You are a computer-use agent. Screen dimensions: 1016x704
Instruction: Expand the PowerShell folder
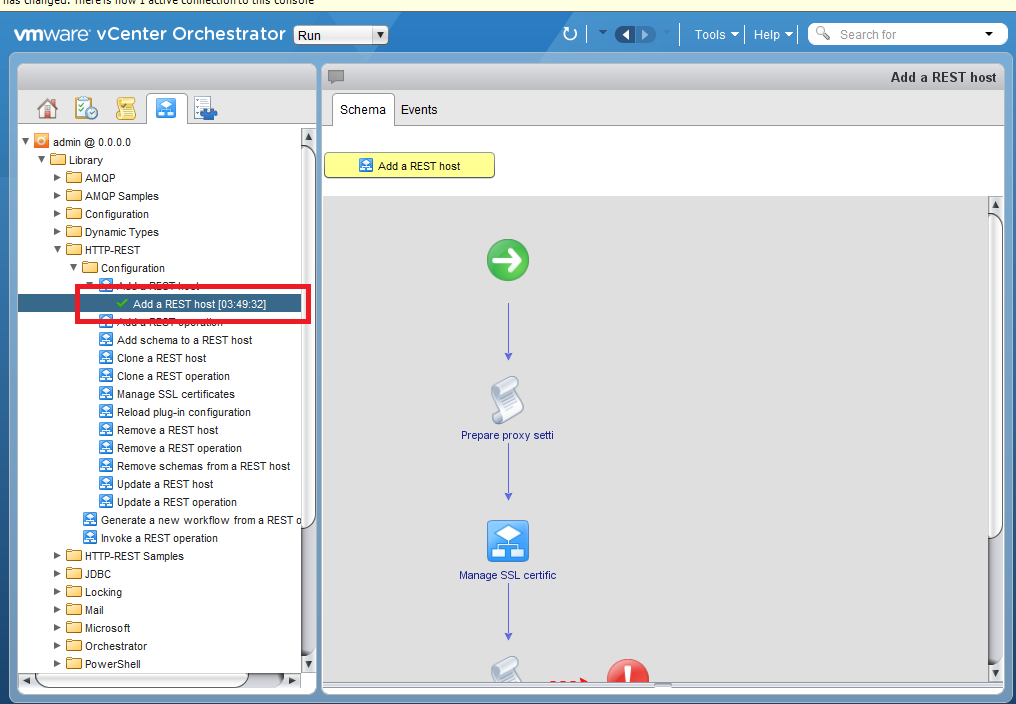tap(57, 663)
